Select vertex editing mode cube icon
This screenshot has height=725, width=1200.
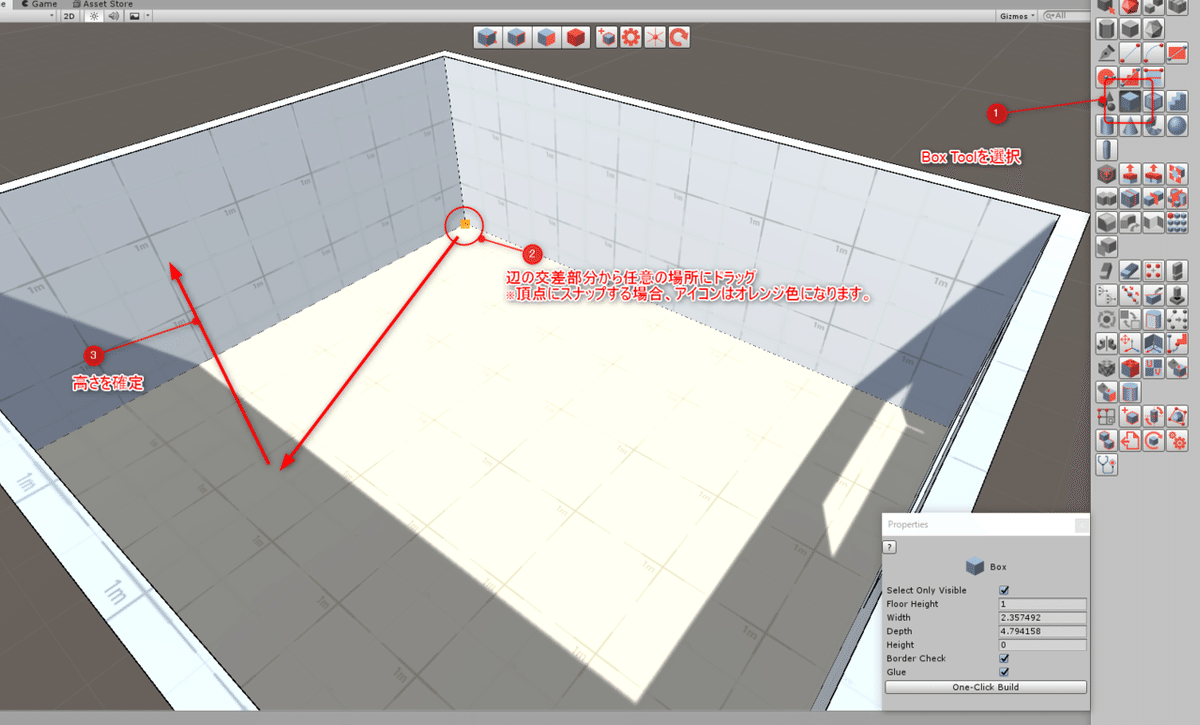(x=486, y=38)
